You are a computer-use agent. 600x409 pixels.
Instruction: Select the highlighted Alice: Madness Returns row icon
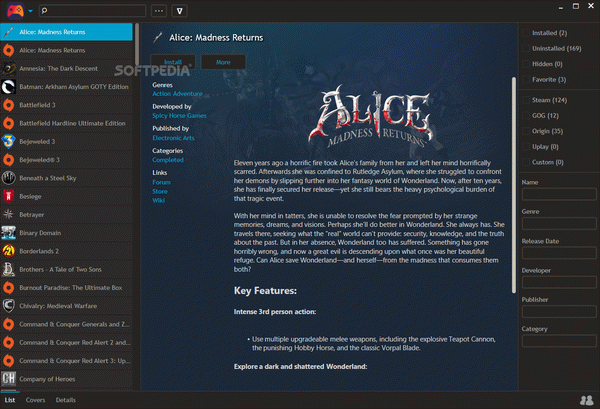pyautogui.click(x=8, y=32)
